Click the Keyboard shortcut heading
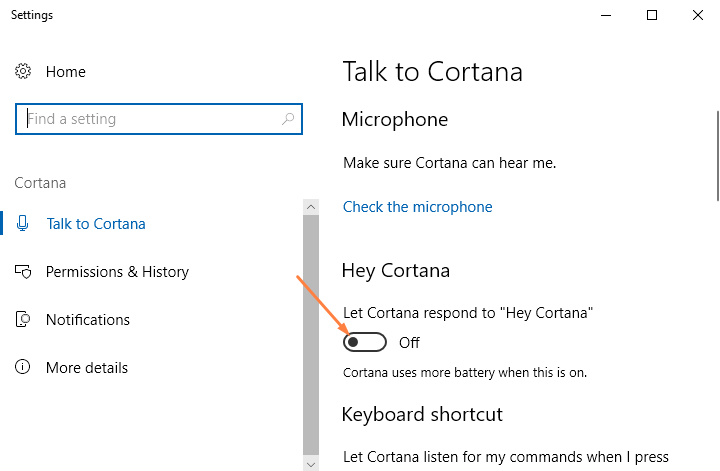The width and height of the screenshot is (720, 471). [422, 414]
